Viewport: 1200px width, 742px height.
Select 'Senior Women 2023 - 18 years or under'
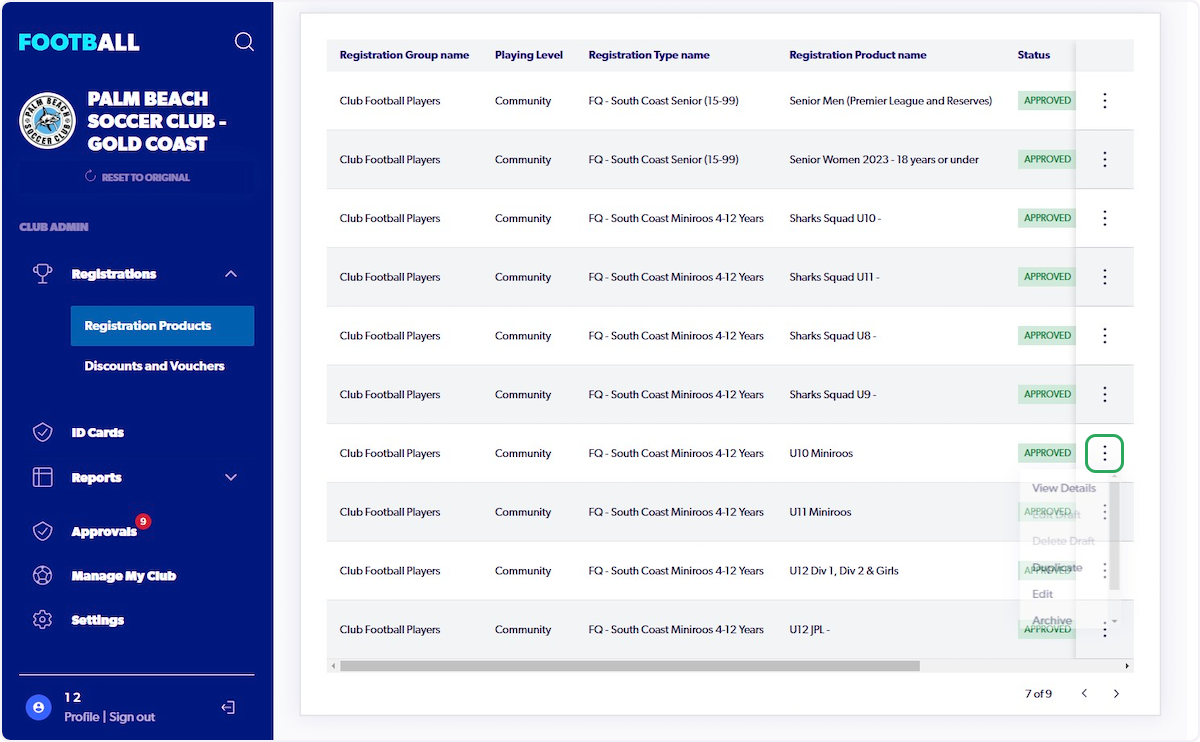(x=884, y=160)
